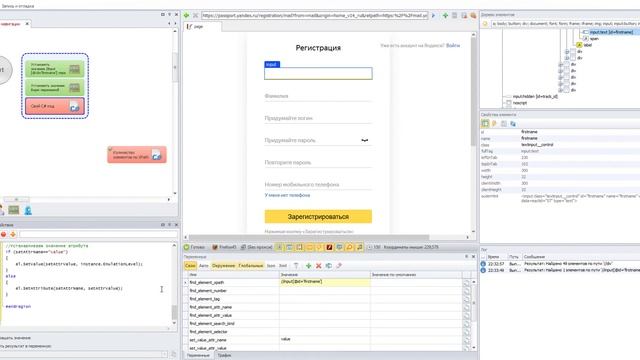This screenshot has width=640, height=360.
Task: Select the 'label' node in element tree
Action: pyautogui.click(x=588, y=45)
